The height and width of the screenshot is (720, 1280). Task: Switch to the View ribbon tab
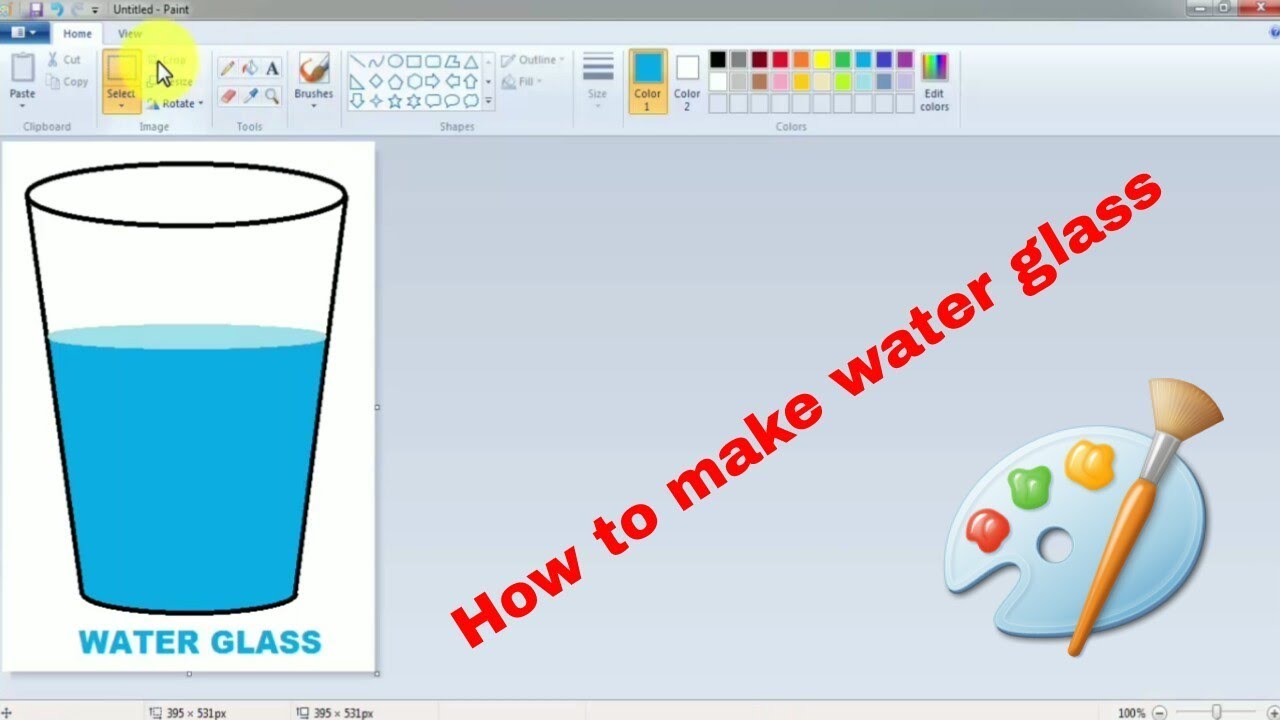pyautogui.click(x=130, y=33)
